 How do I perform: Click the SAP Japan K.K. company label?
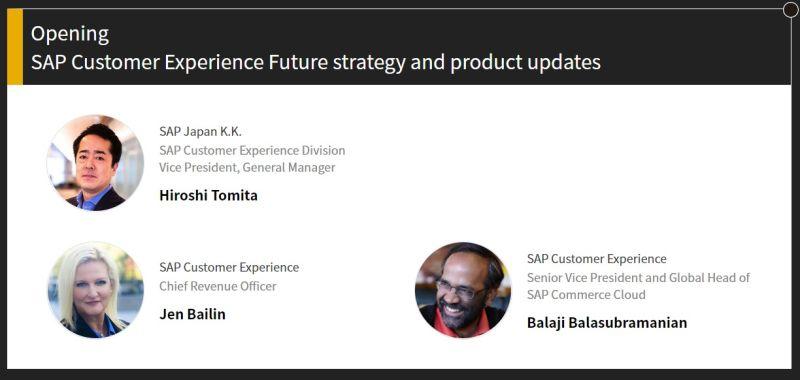pos(200,132)
